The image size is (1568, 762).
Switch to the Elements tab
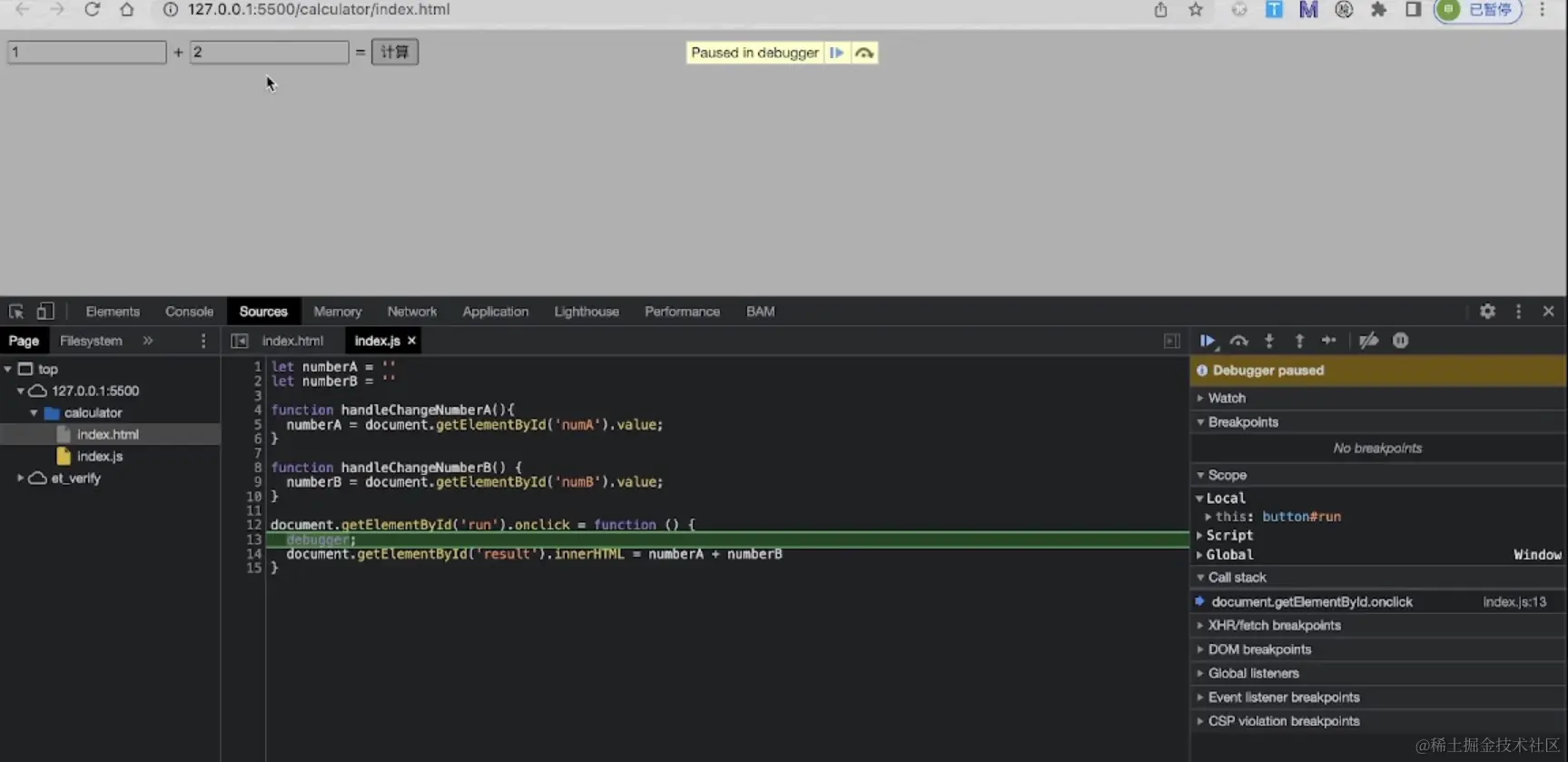click(x=113, y=312)
